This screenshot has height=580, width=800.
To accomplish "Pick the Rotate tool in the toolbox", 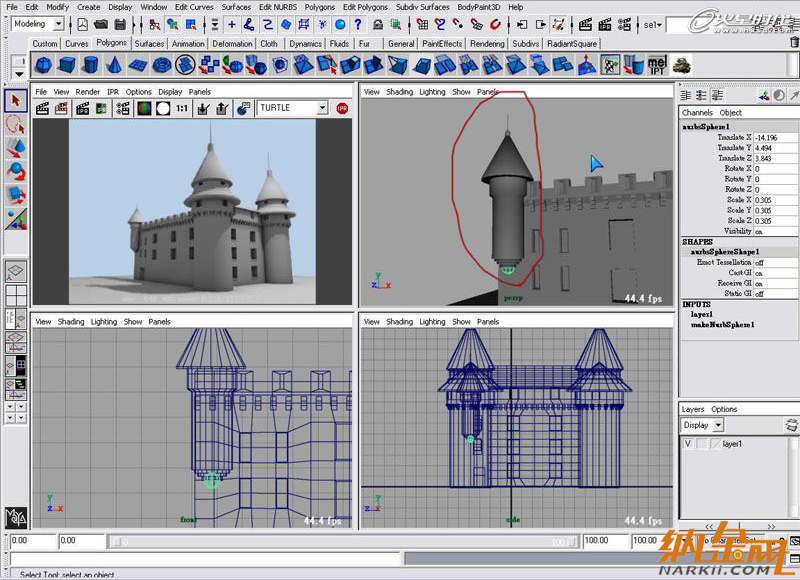I will 16,170.
